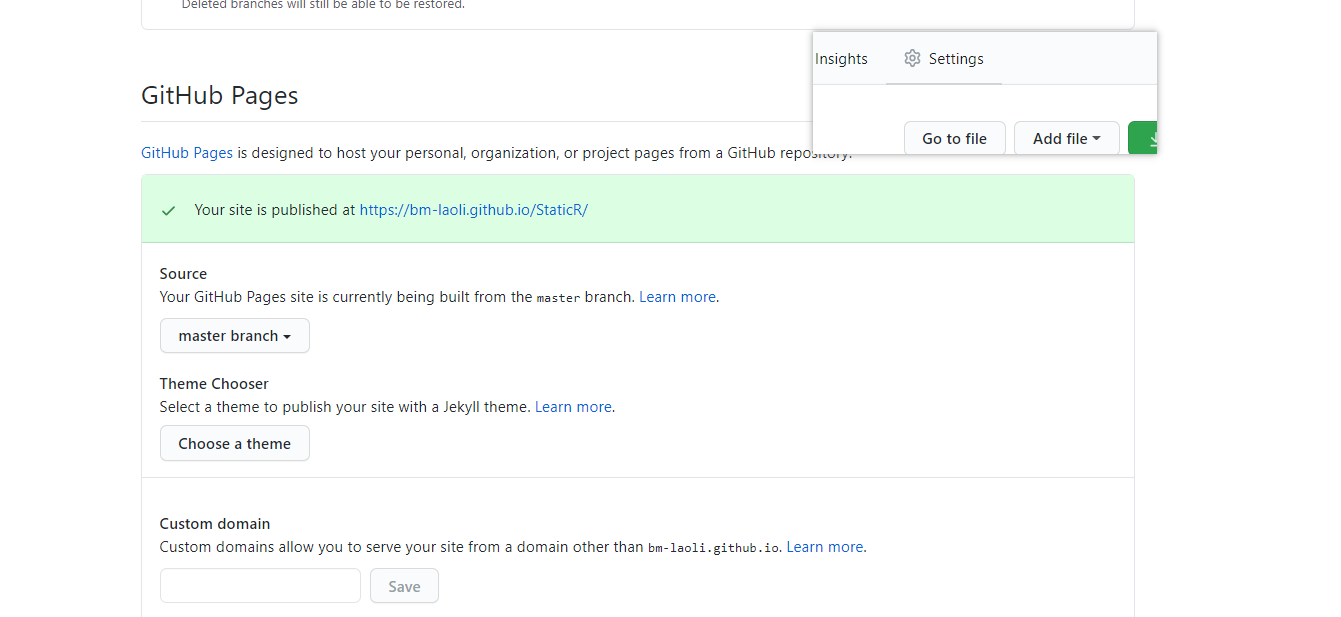This screenshot has height=617, width=1341.
Task: Follow the blue GitHub Pages link
Action: point(187,153)
